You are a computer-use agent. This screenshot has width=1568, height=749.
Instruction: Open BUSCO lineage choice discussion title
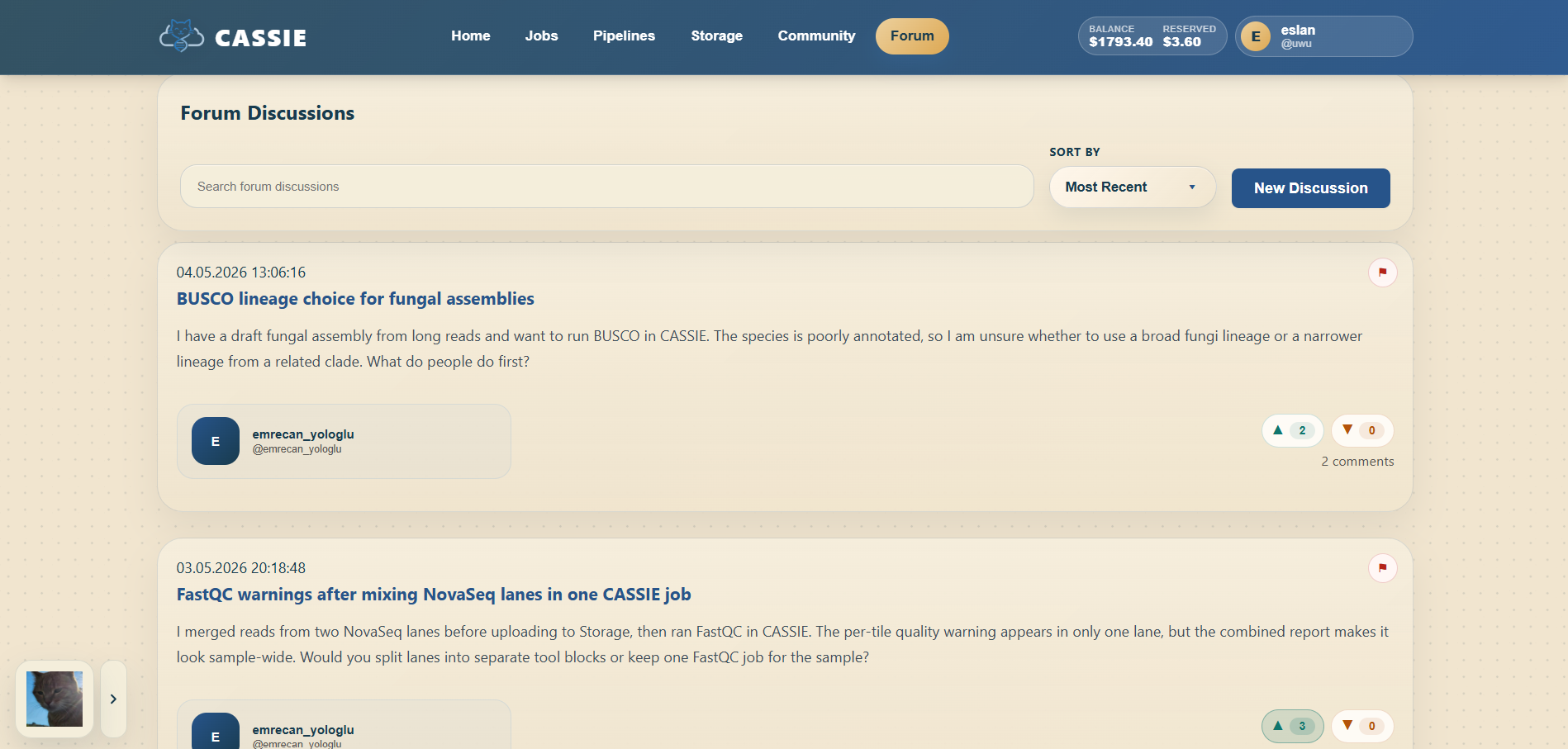(x=355, y=299)
